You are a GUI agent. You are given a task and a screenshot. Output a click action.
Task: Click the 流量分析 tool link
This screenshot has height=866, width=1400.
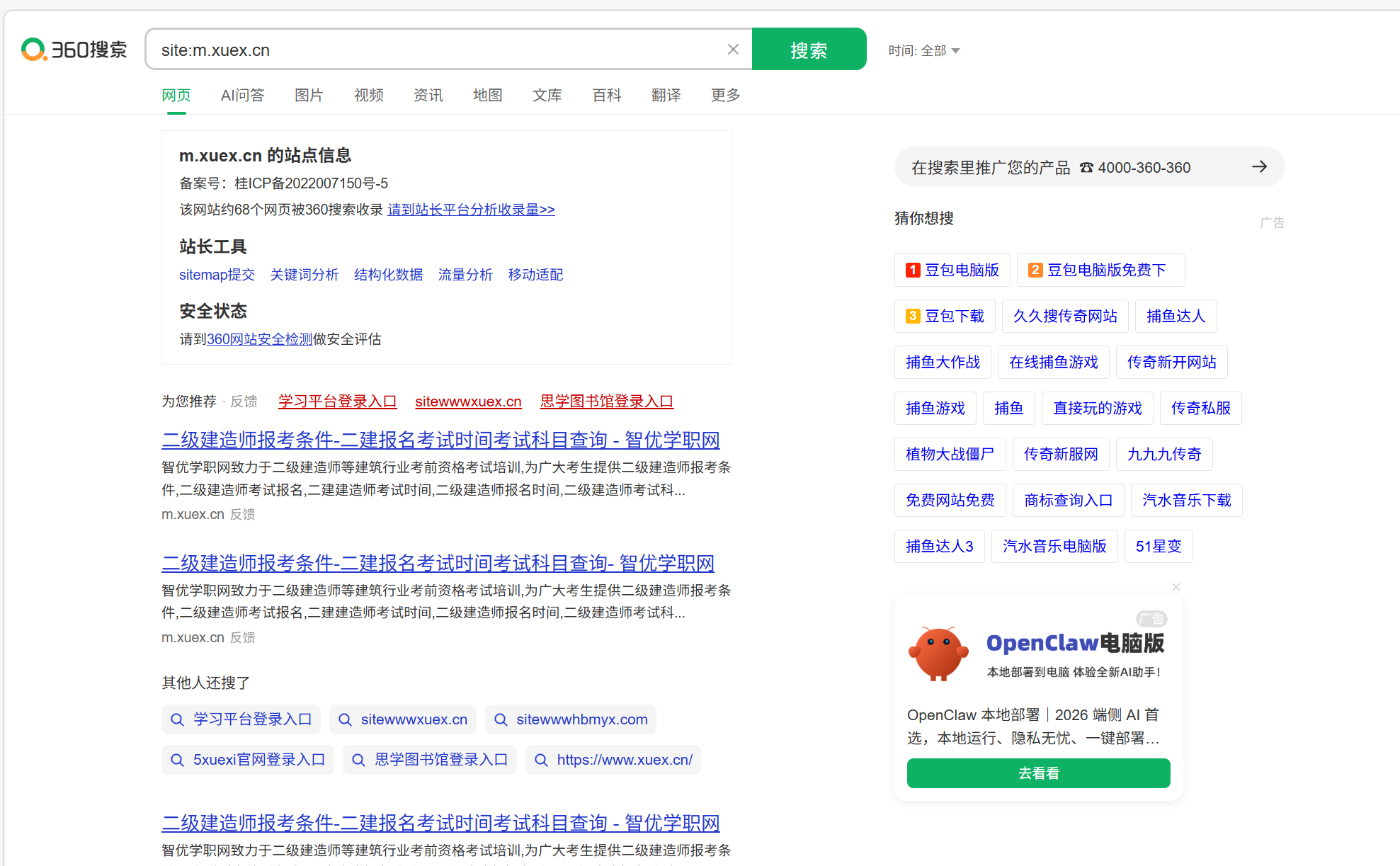click(x=465, y=275)
